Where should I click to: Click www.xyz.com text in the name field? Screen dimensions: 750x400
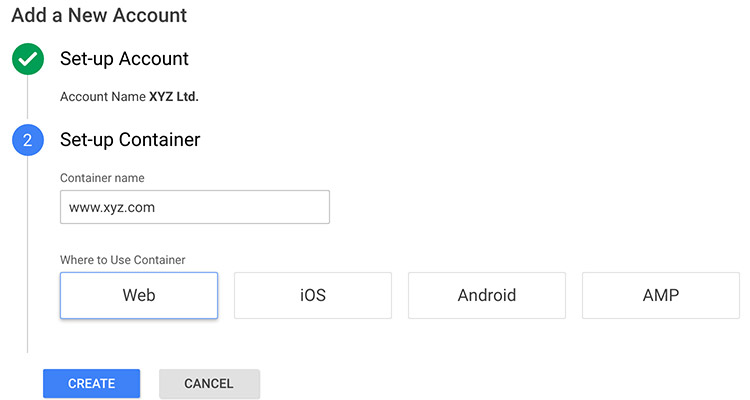click(105, 208)
